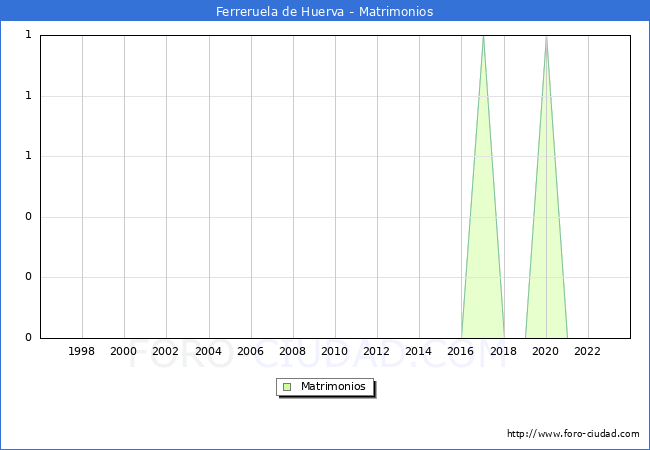Click the 2002 x-axis label
Image resolution: width=650 pixels, height=450 pixels.
[x=165, y=351]
